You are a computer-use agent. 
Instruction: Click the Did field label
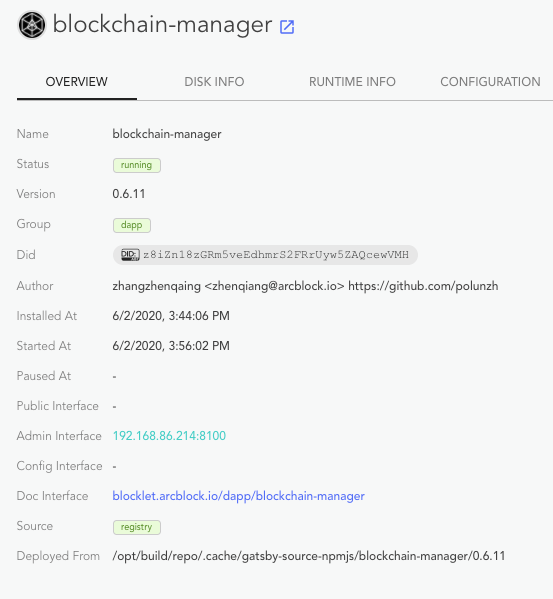tap(26, 255)
